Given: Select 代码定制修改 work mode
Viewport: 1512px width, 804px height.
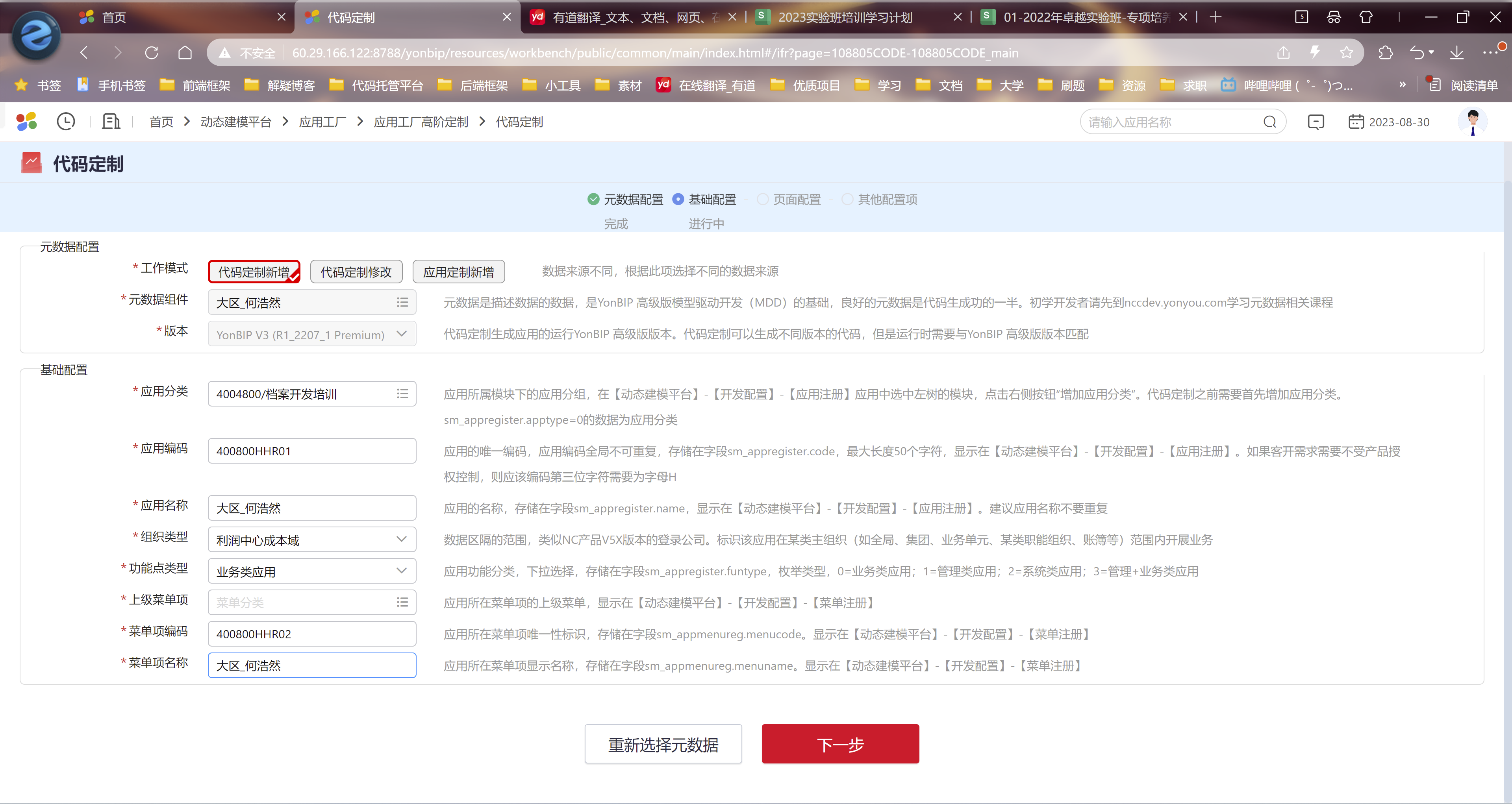Looking at the screenshot, I should (356, 272).
